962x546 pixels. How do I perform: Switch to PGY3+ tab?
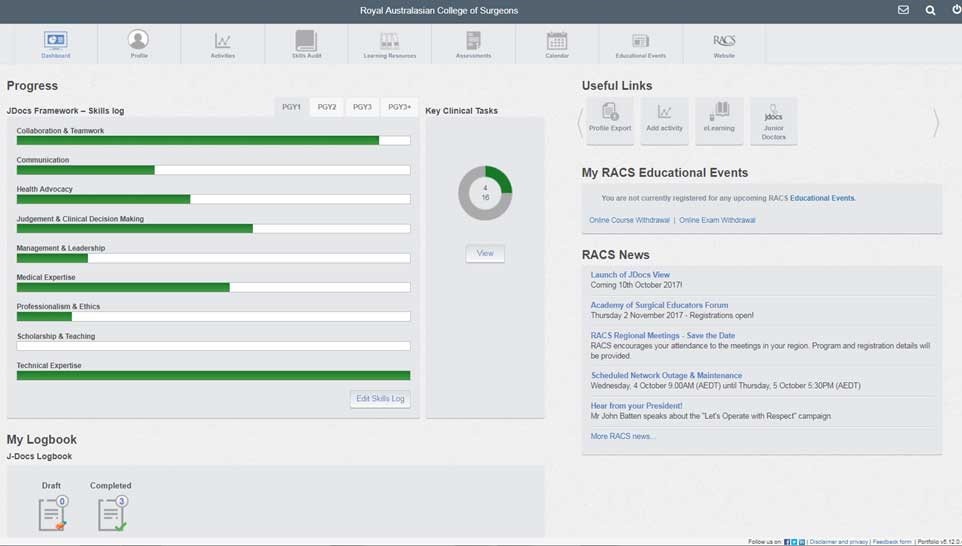[x=399, y=107]
